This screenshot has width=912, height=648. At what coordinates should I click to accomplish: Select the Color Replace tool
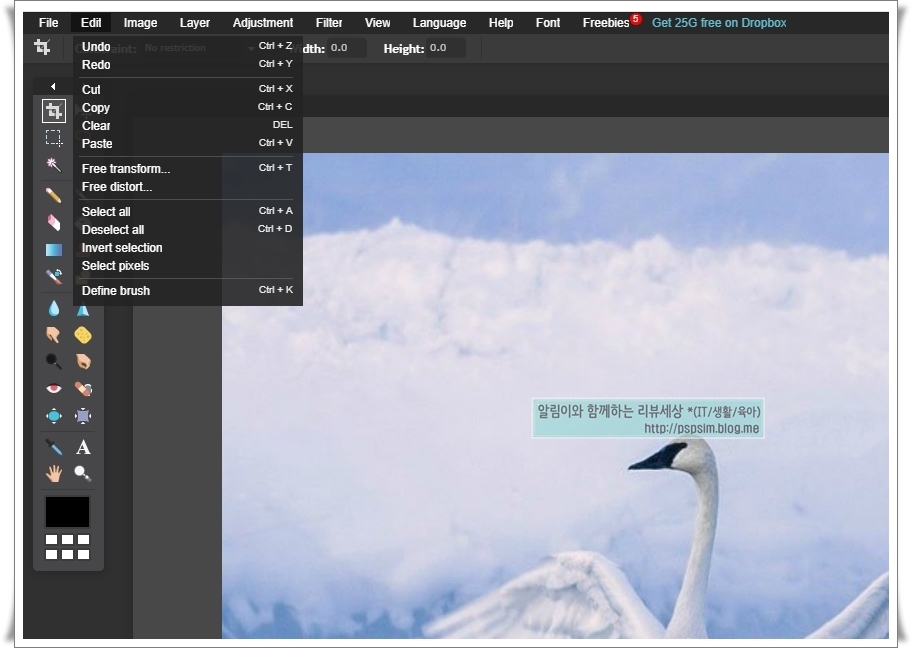[54, 277]
